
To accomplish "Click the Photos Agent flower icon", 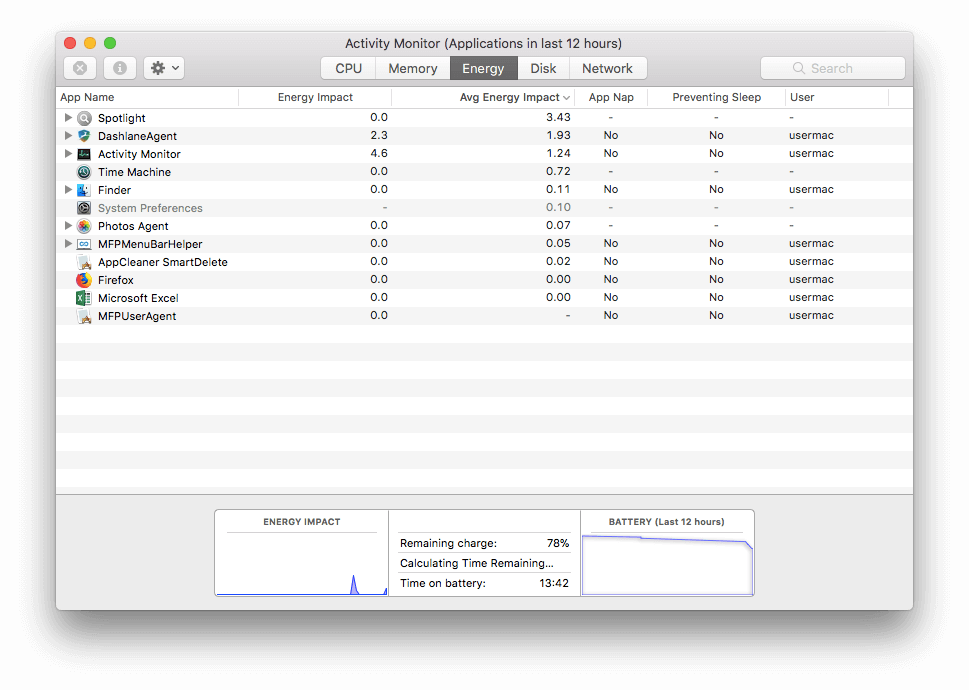I will pyautogui.click(x=84, y=226).
